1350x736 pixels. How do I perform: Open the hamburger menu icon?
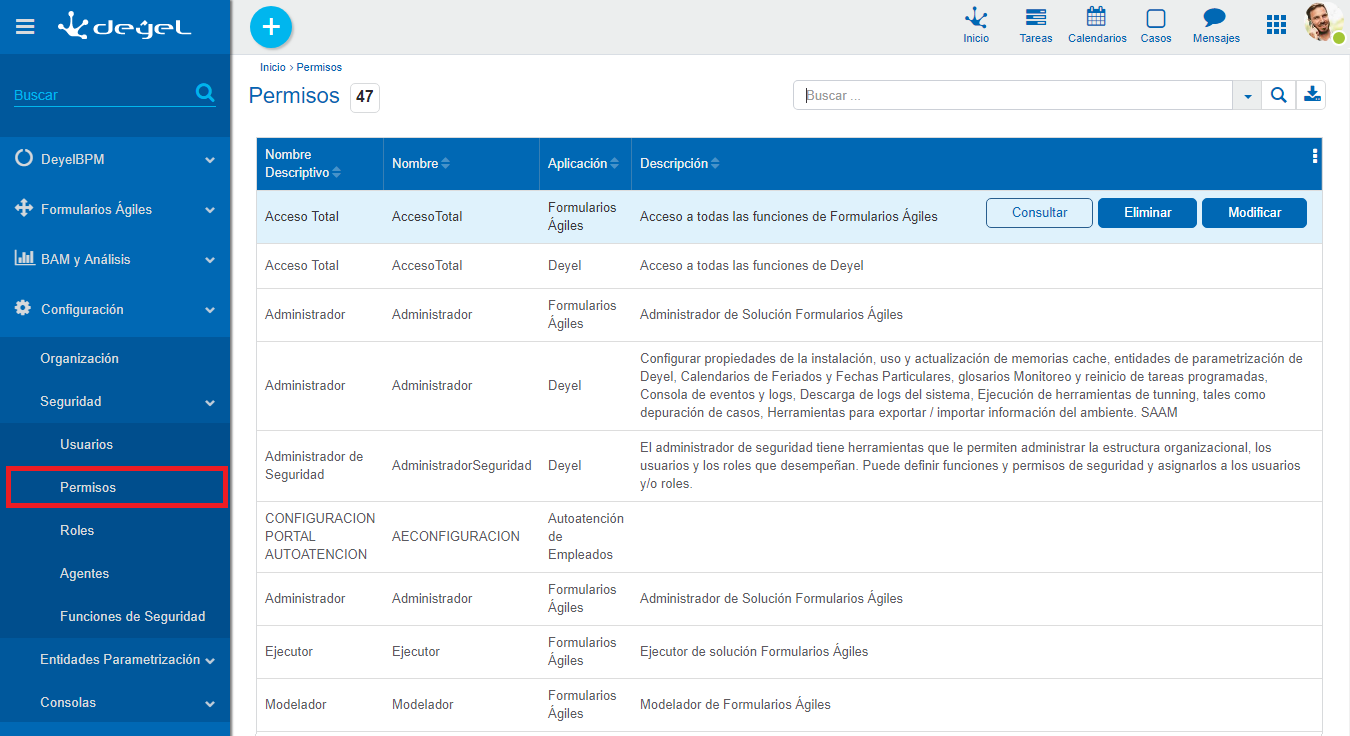click(x=25, y=27)
